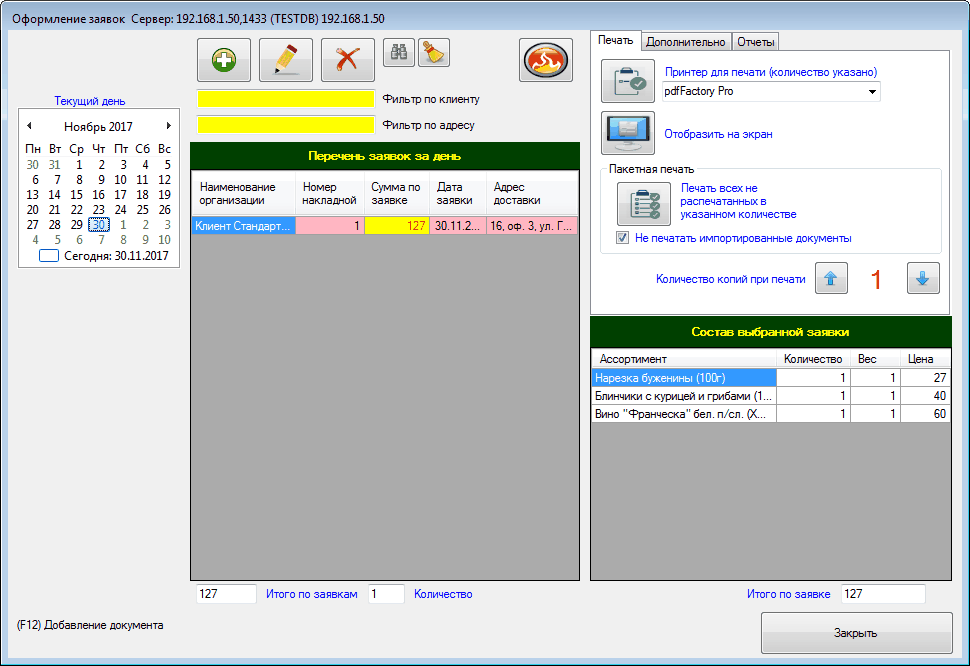Click the yellow client filter field
The height and width of the screenshot is (666, 970).
286,99
